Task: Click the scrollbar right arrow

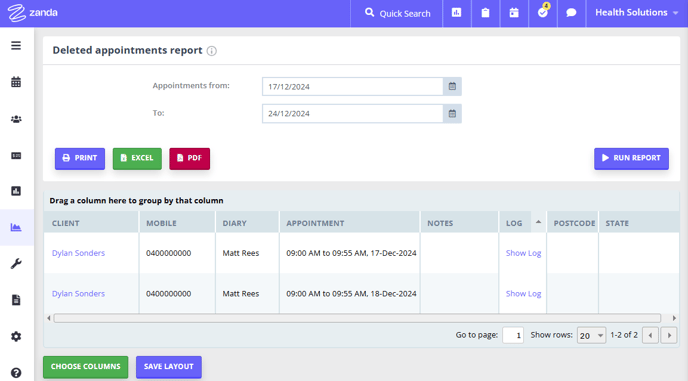Action: 674,318
